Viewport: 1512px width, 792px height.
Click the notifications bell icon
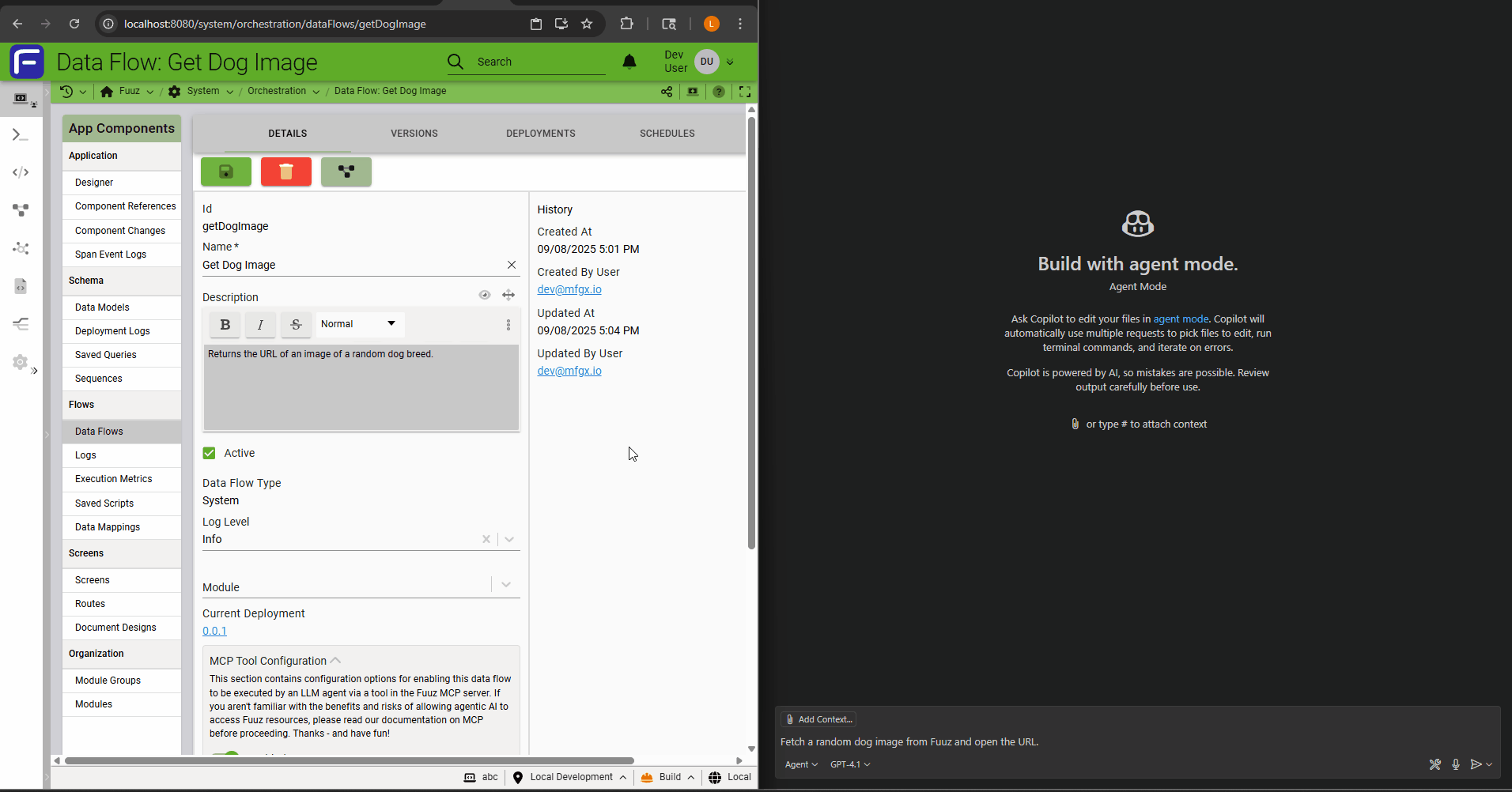click(x=629, y=62)
